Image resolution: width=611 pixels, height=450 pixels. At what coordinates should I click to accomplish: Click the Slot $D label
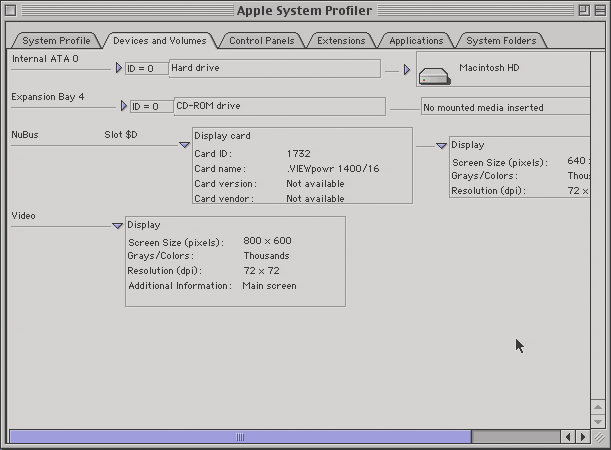tap(121, 135)
